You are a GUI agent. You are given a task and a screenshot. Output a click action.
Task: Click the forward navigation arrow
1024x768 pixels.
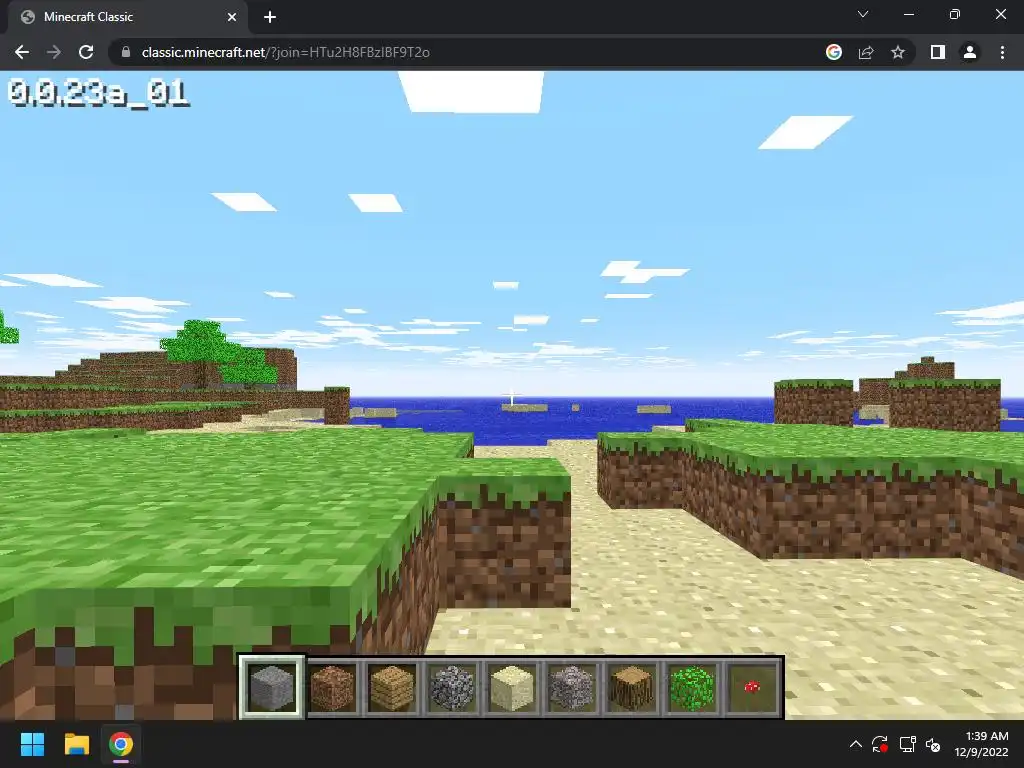point(54,52)
